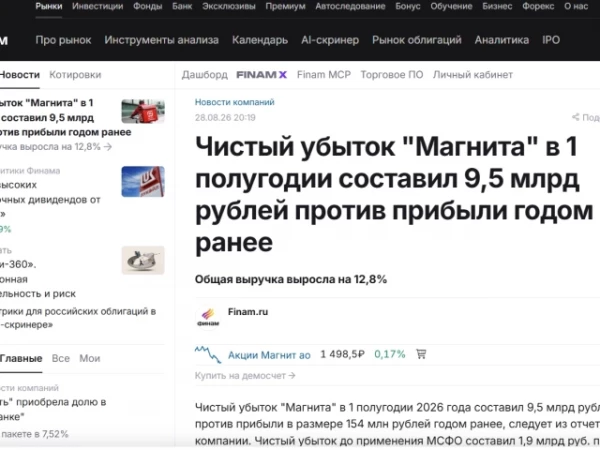This screenshot has height=450, width=600.
Task: Open the Бонус menu item
Action: tap(408, 6)
